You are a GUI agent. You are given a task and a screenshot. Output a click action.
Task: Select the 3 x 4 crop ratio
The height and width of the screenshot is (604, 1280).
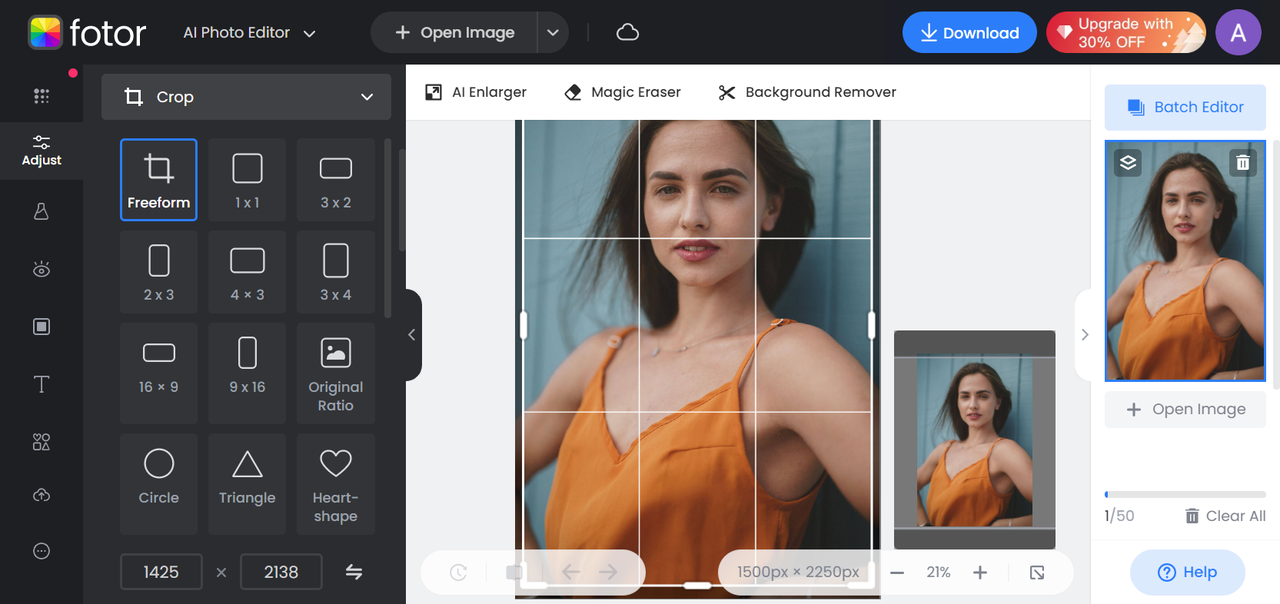(336, 272)
